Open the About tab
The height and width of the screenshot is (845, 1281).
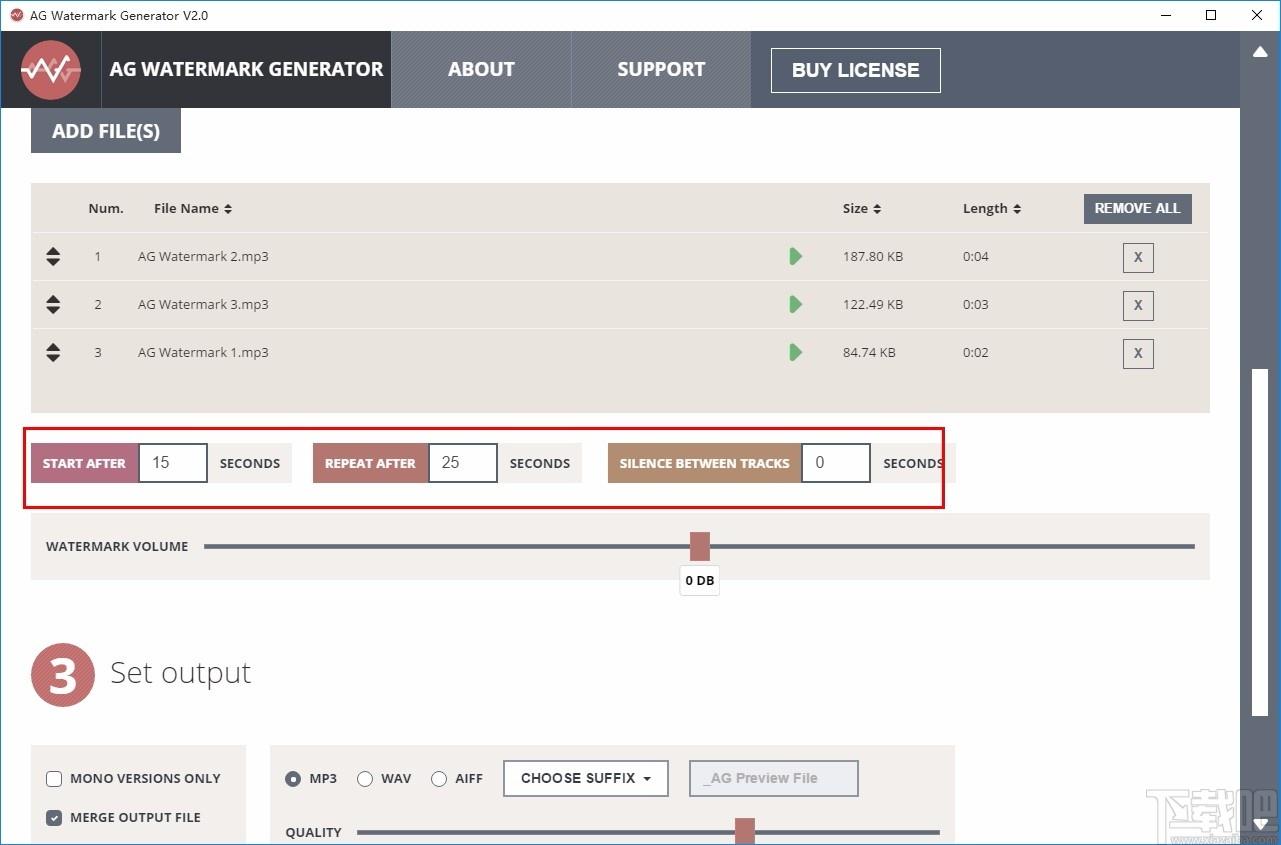pyautogui.click(x=481, y=70)
